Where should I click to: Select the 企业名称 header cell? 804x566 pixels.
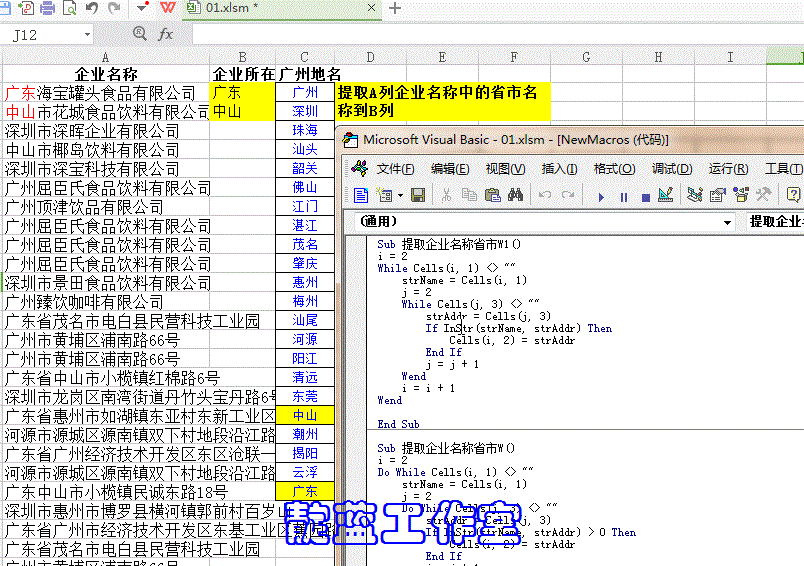pyautogui.click(x=106, y=74)
